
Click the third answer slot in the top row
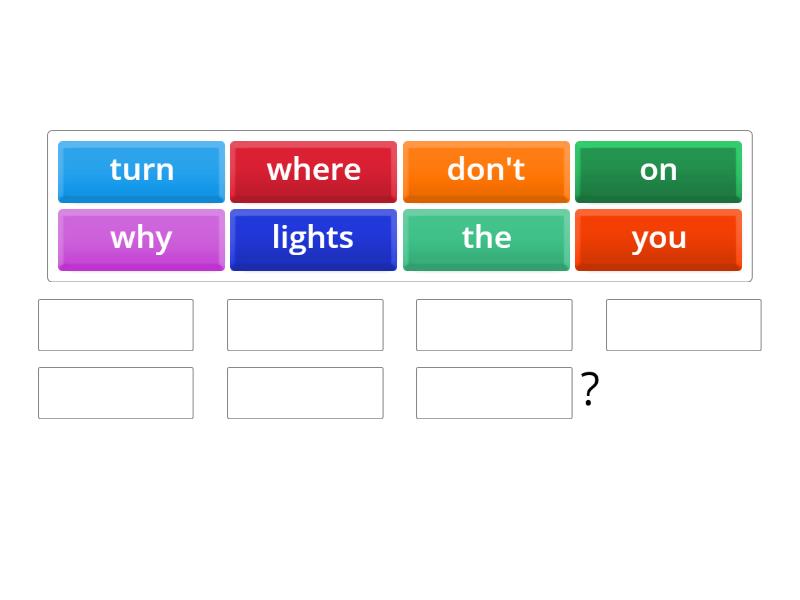pyautogui.click(x=493, y=324)
